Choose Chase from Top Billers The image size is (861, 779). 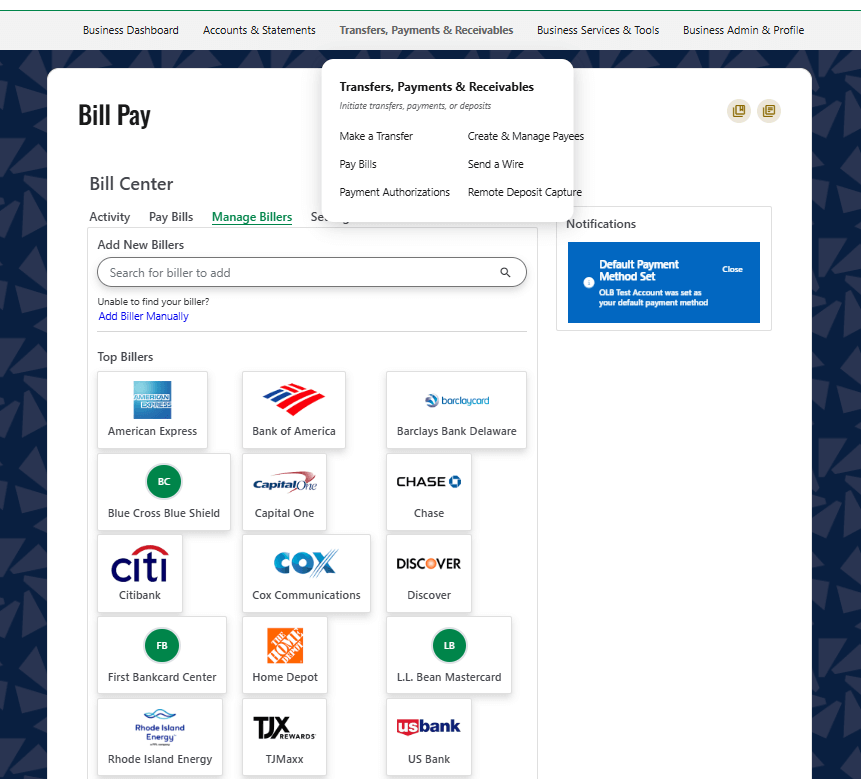(428, 481)
